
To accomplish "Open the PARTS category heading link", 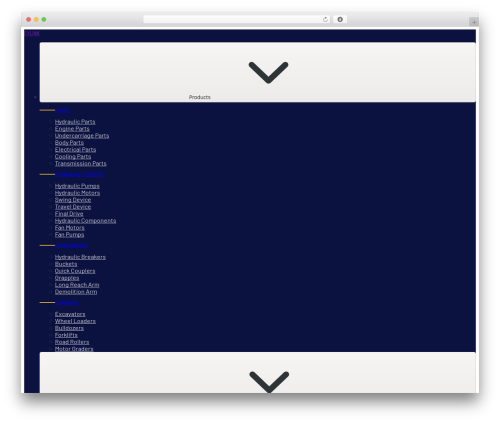I will (62, 110).
